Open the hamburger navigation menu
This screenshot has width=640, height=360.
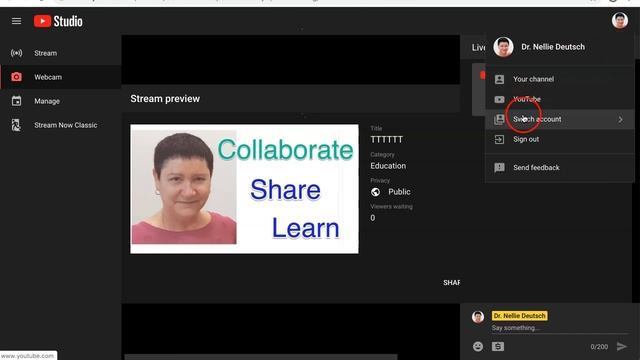(x=16, y=21)
